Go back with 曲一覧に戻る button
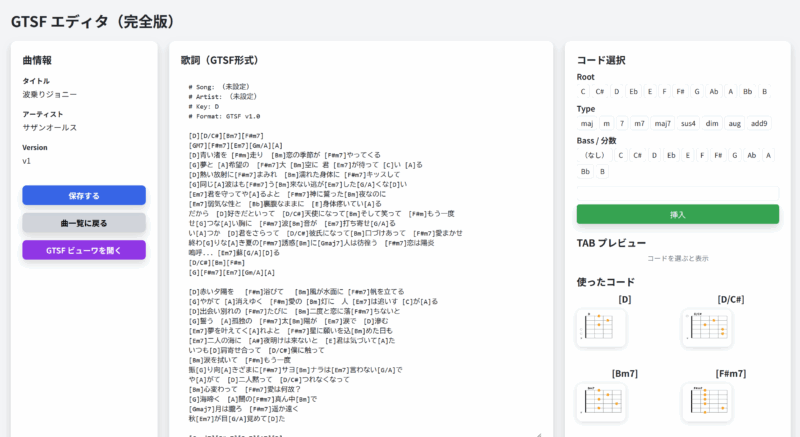Viewport: 800px width, 437px height. pos(84,222)
